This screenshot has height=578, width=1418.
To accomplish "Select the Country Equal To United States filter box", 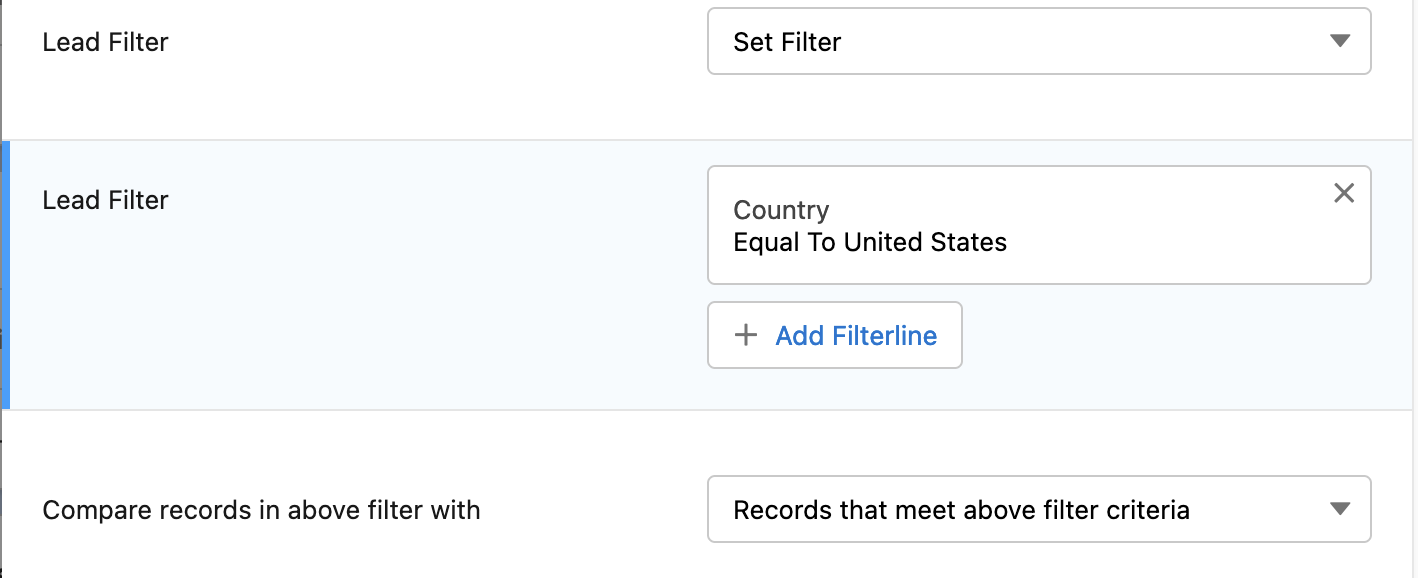I will (1039, 225).
